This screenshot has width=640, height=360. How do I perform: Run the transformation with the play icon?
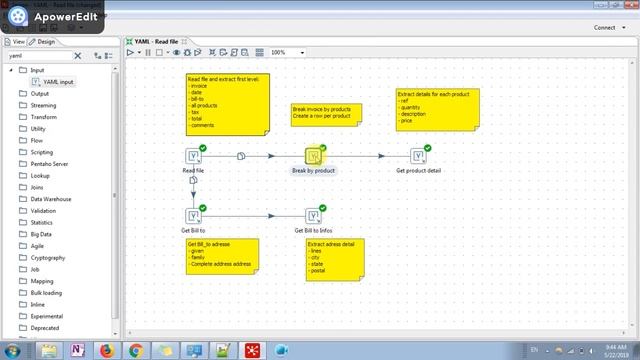[x=130, y=52]
